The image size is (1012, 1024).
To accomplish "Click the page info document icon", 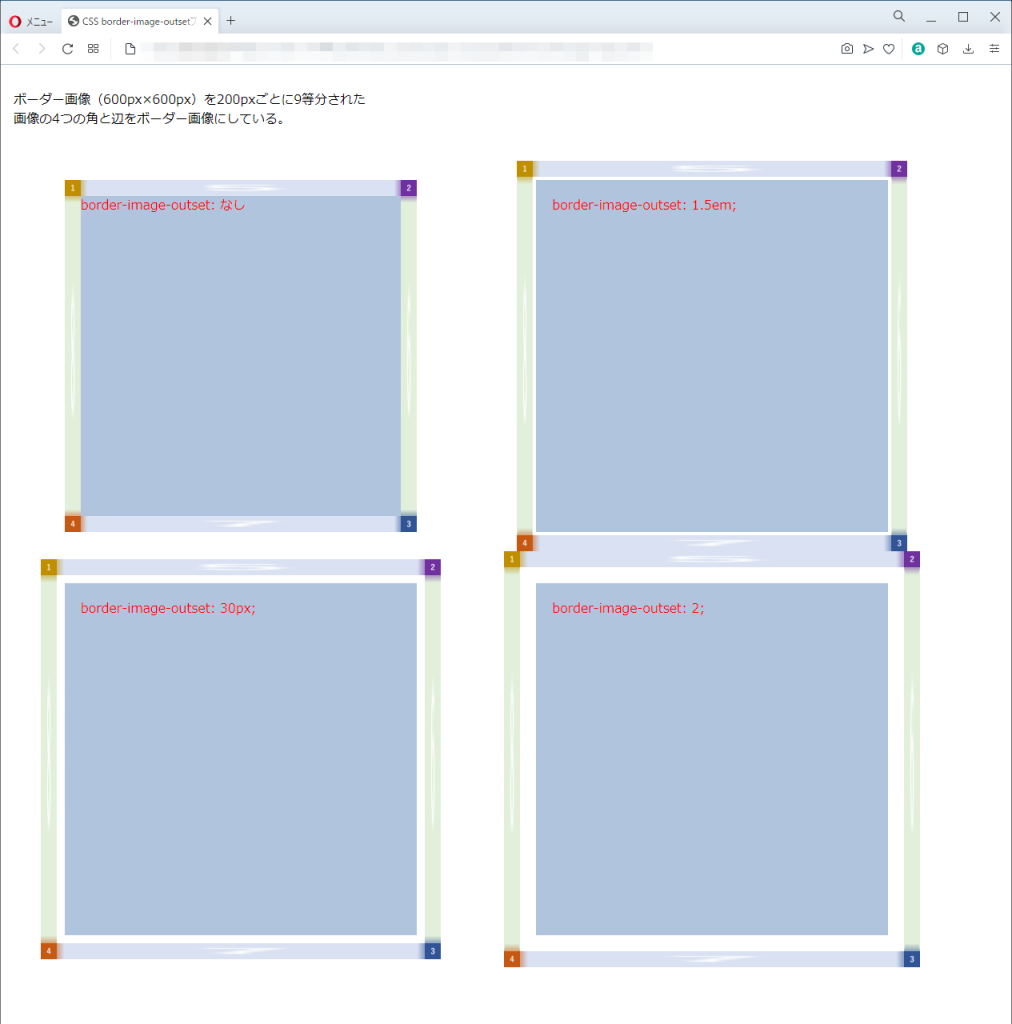I will click(x=130, y=49).
